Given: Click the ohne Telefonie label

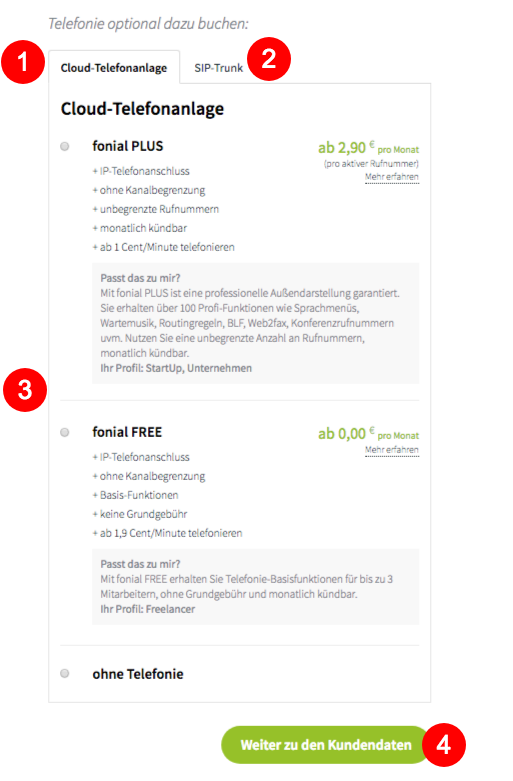Looking at the screenshot, I should pyautogui.click(x=138, y=674).
